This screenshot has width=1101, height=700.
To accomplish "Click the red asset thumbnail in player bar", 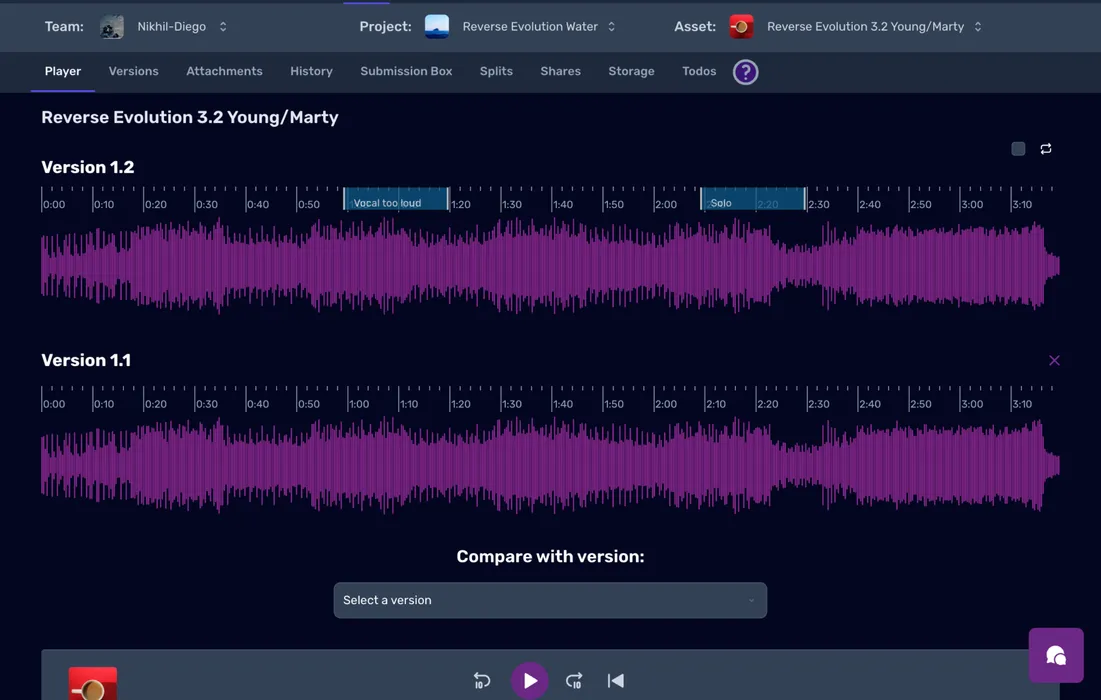I will pyautogui.click(x=93, y=684).
